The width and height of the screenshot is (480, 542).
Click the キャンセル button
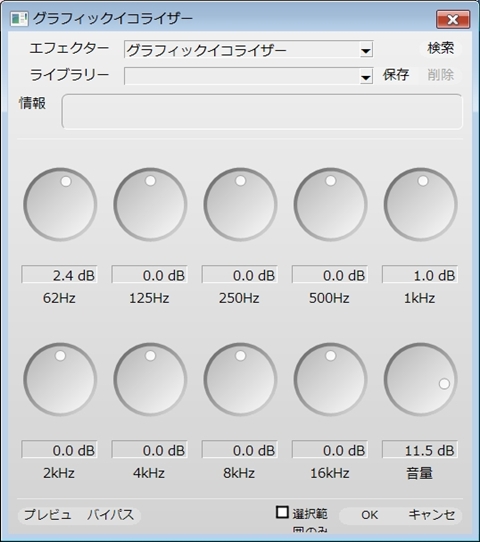tap(431, 515)
